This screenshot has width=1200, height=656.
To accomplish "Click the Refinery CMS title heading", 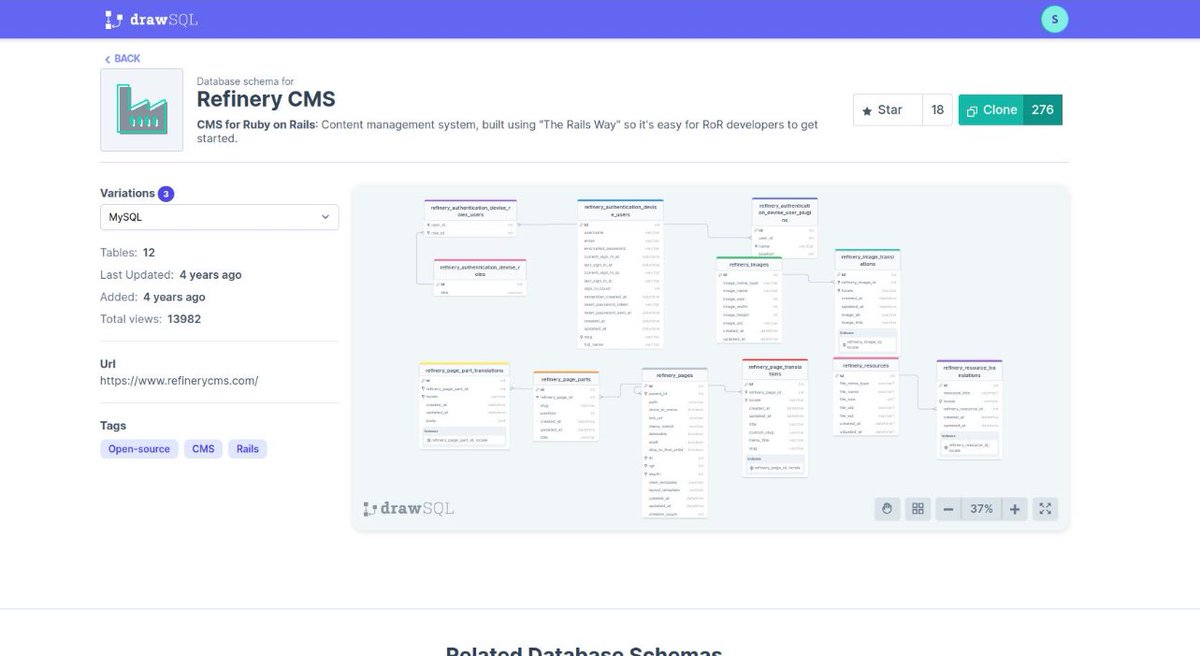I will pos(266,99).
